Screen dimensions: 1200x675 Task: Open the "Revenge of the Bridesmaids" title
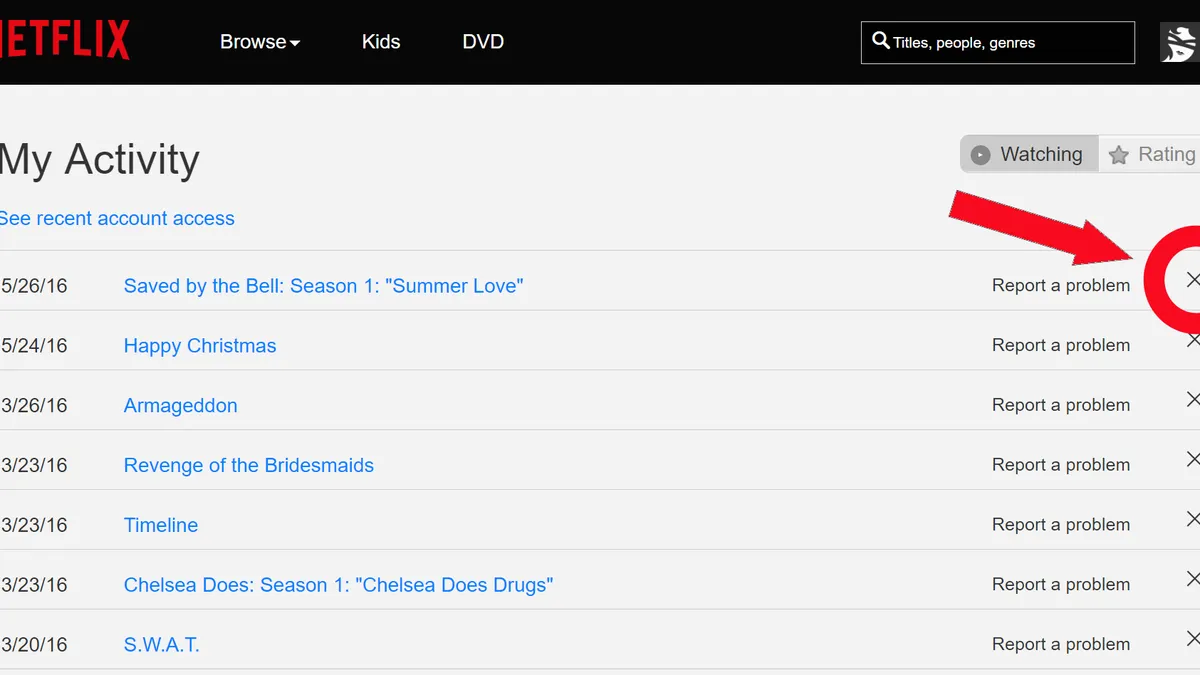click(x=248, y=465)
